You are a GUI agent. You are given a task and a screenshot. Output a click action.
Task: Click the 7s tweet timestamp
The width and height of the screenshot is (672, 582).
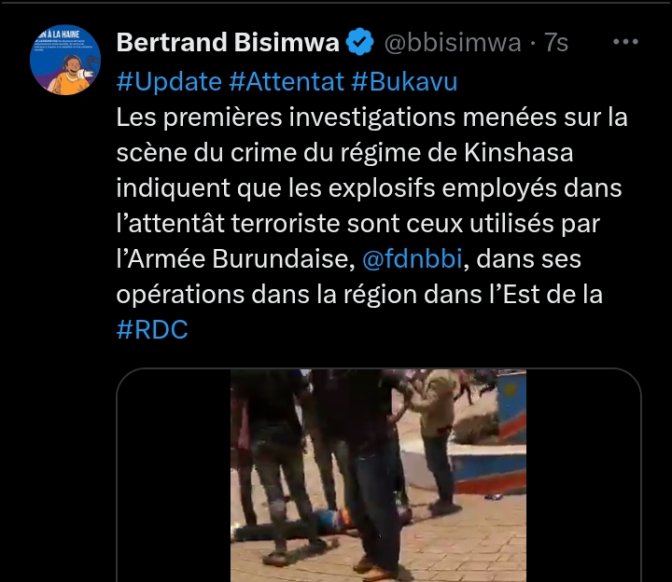(x=556, y=42)
